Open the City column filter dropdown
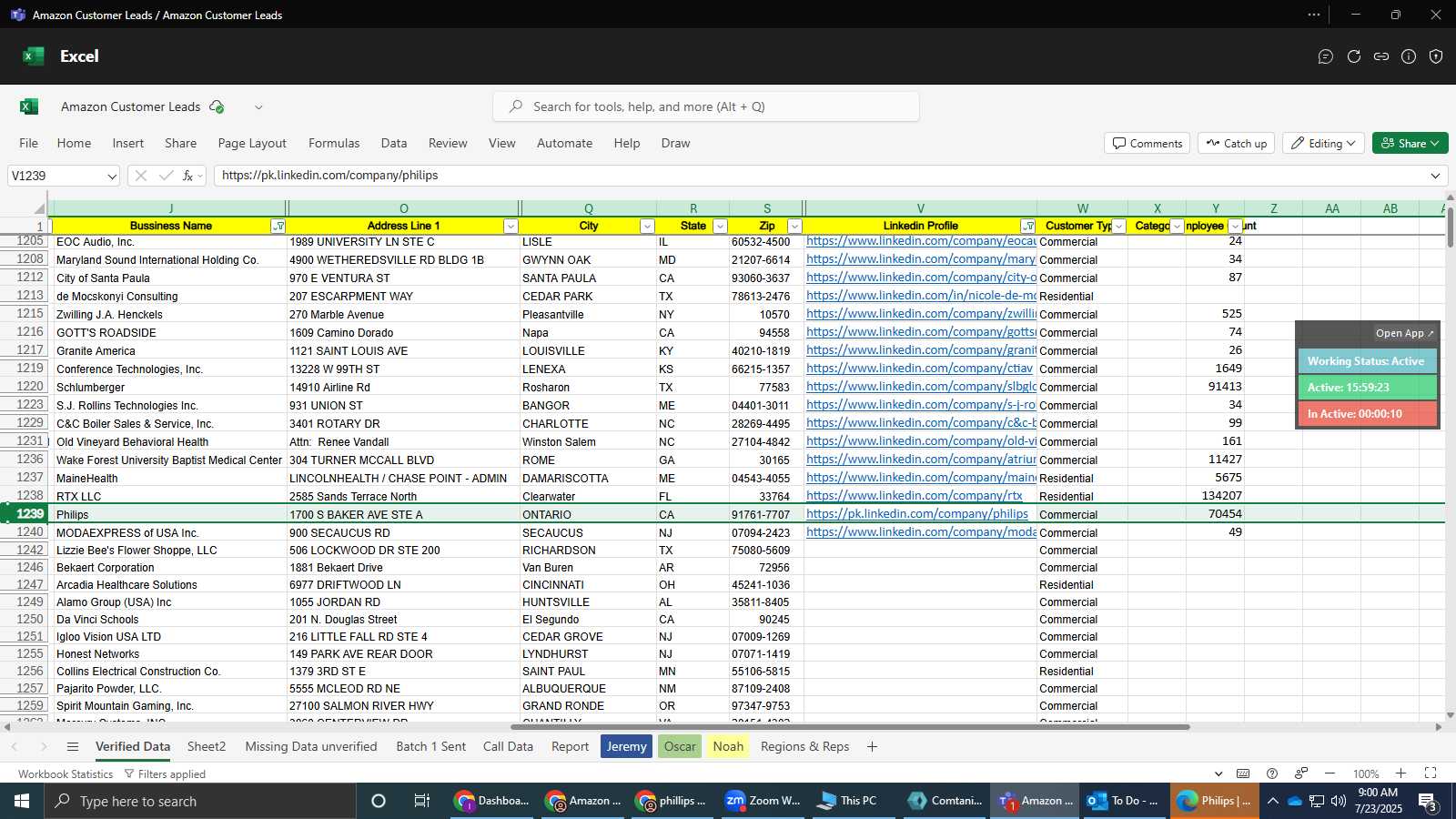The width and height of the screenshot is (1456, 819). click(x=647, y=227)
